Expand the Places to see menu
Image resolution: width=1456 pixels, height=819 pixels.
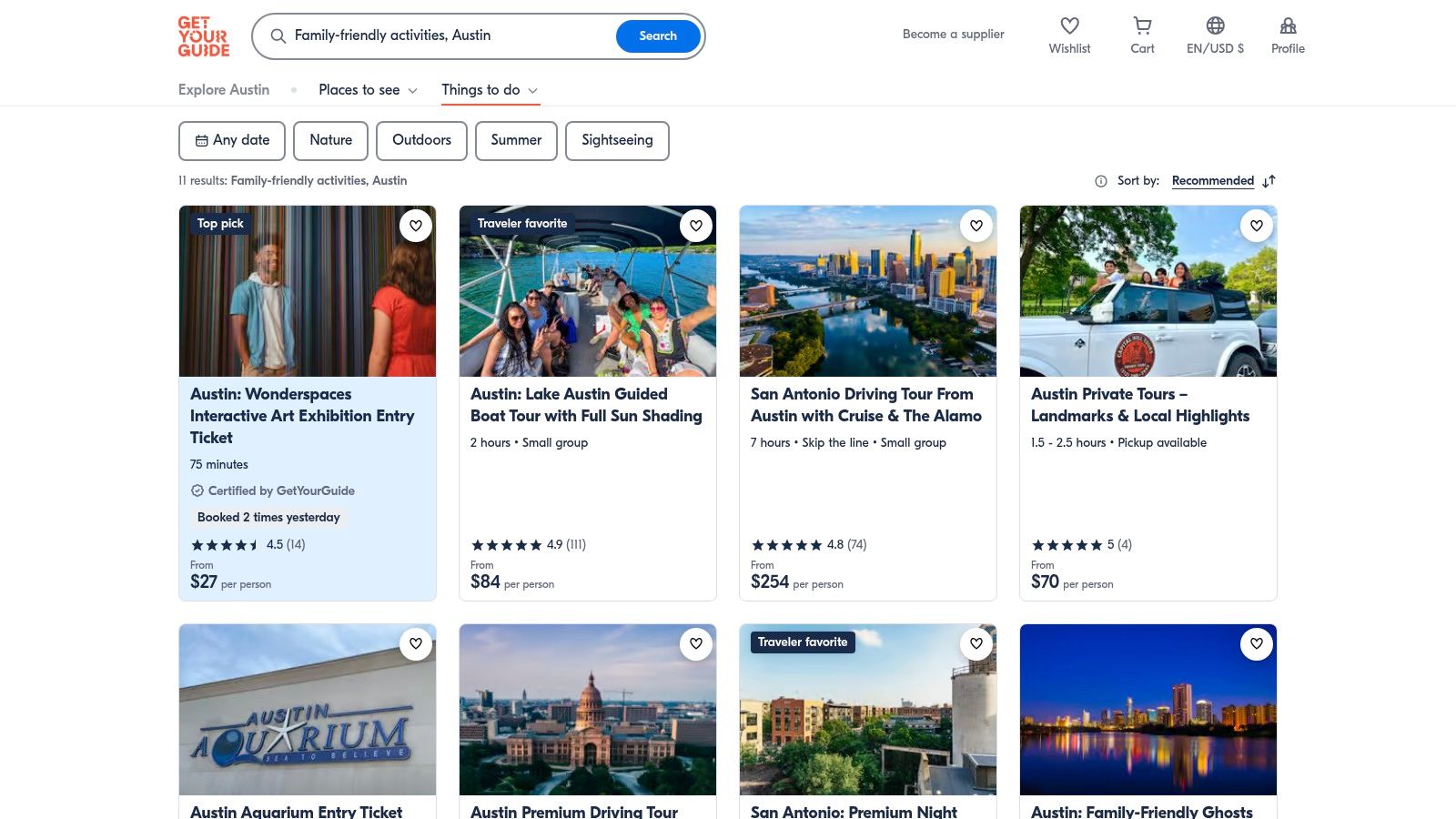click(368, 89)
